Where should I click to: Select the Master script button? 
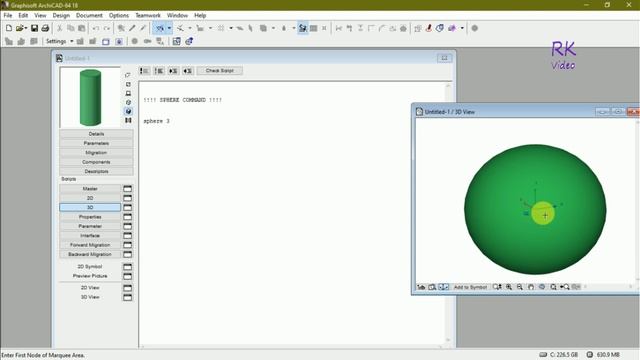90,189
